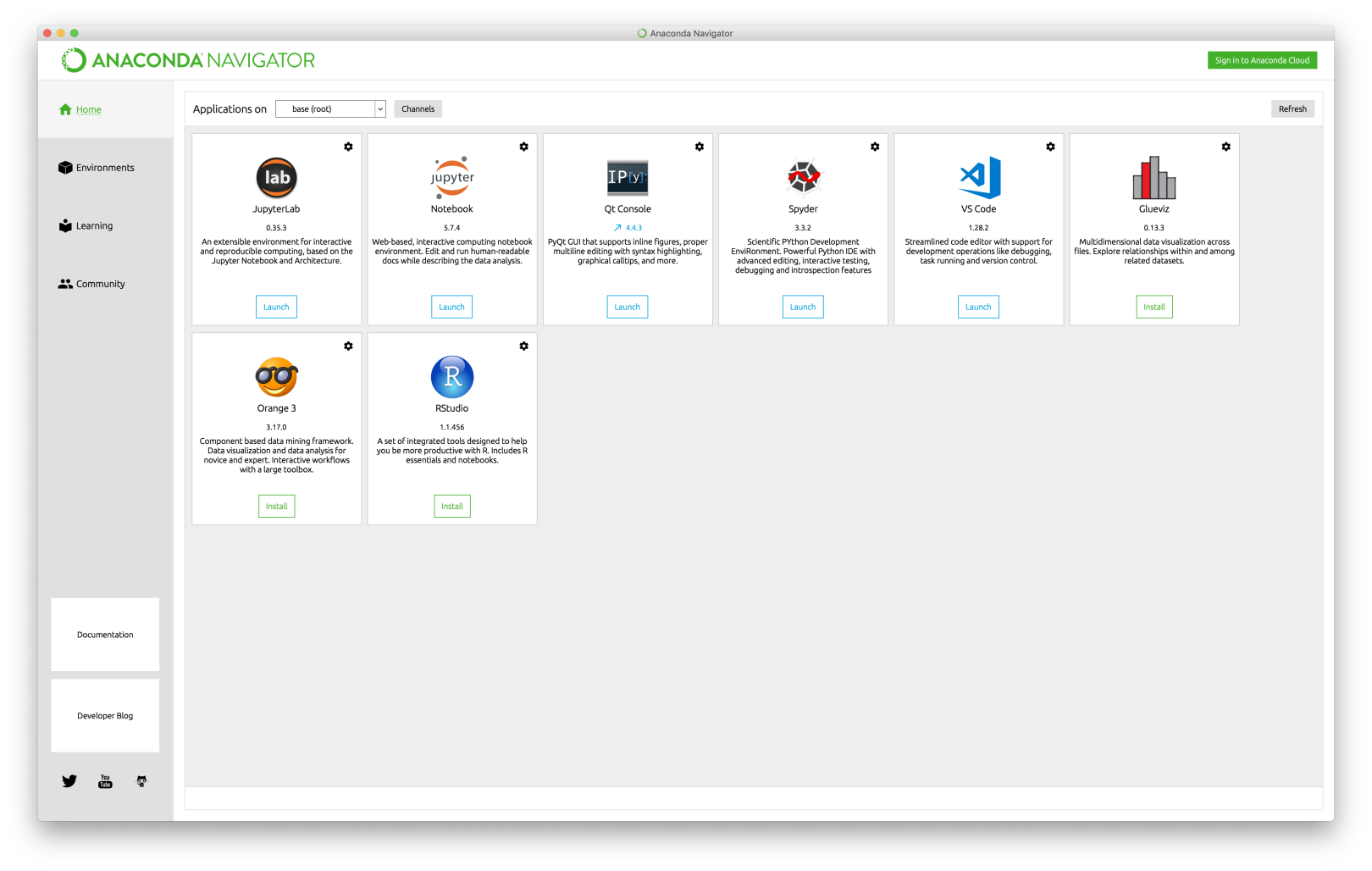Screen dimensions: 1372x871
Task: Click the Learning book icon
Action: pos(65,225)
